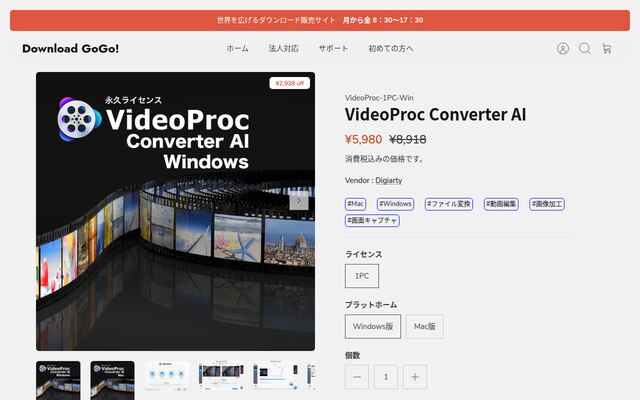This screenshot has height=400, width=640.
Task: Open the サポート menu item
Action: pyautogui.click(x=333, y=48)
